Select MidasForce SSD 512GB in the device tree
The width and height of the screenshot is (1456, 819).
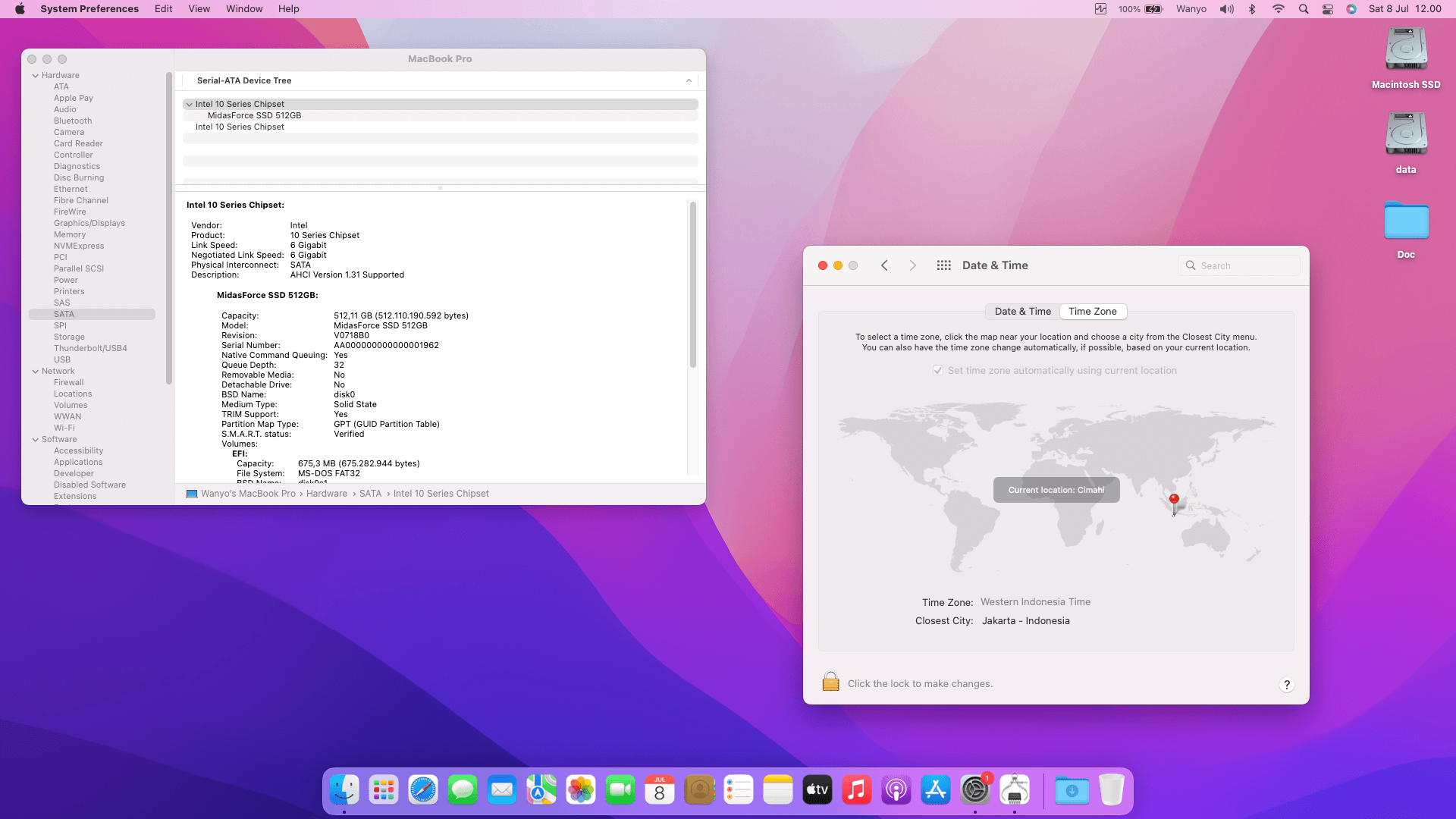[x=254, y=116]
